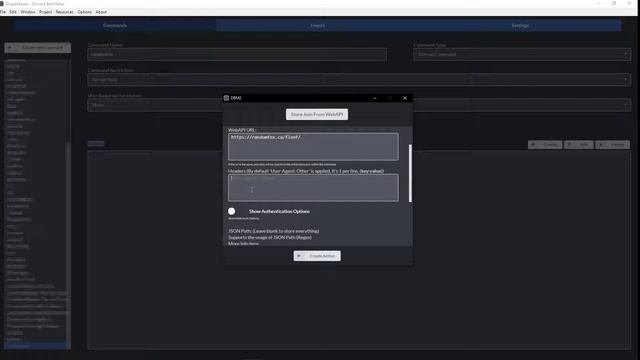640x360 pixels.
Task: Click the dialog's vertical scrollbar
Action: [410, 173]
